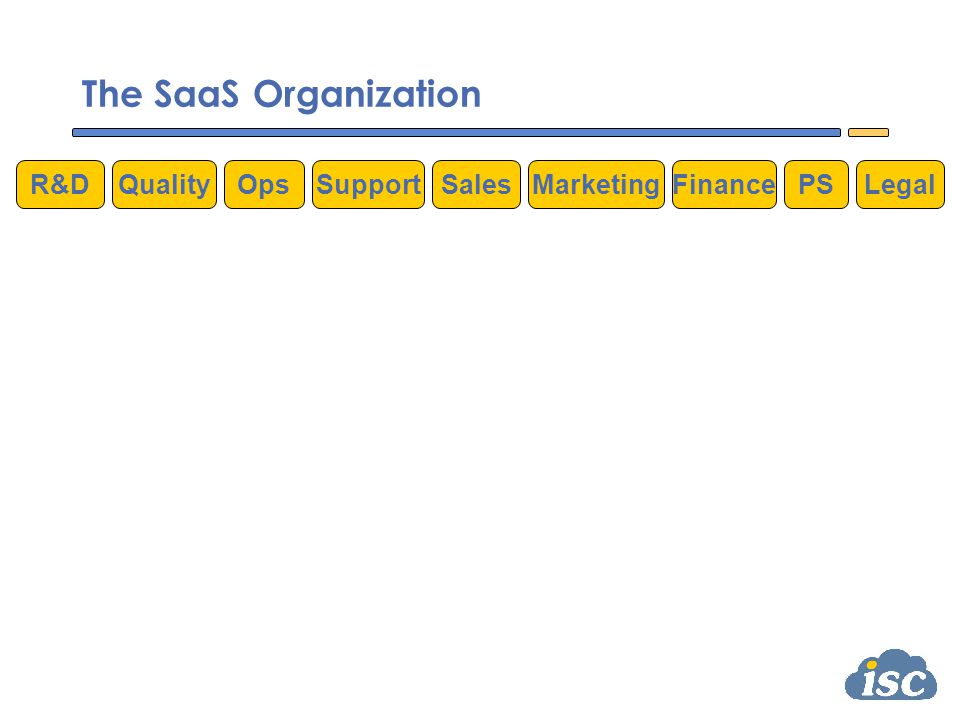Image resolution: width=960 pixels, height=720 pixels.
Task: Select the R&D department box
Action: click(61, 184)
